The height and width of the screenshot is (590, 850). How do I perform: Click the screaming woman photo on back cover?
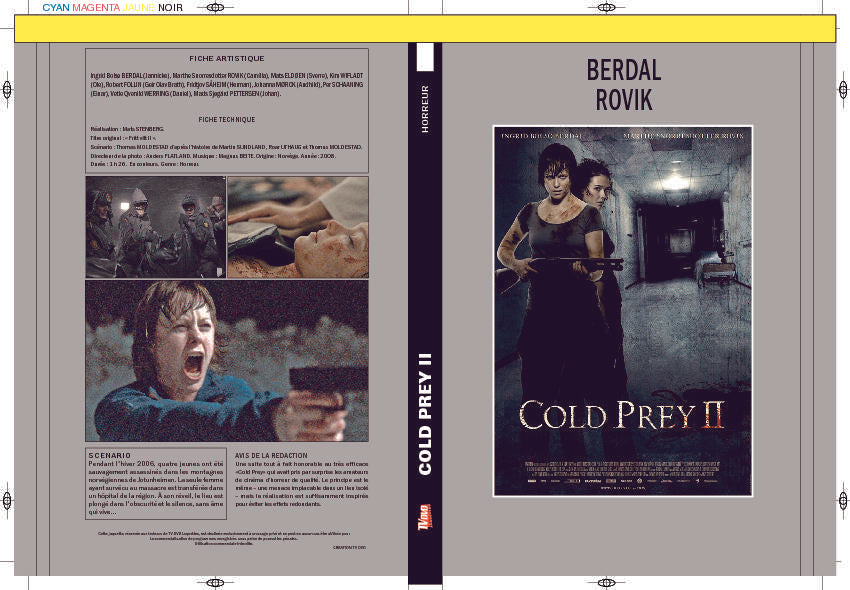pyautogui.click(x=228, y=360)
